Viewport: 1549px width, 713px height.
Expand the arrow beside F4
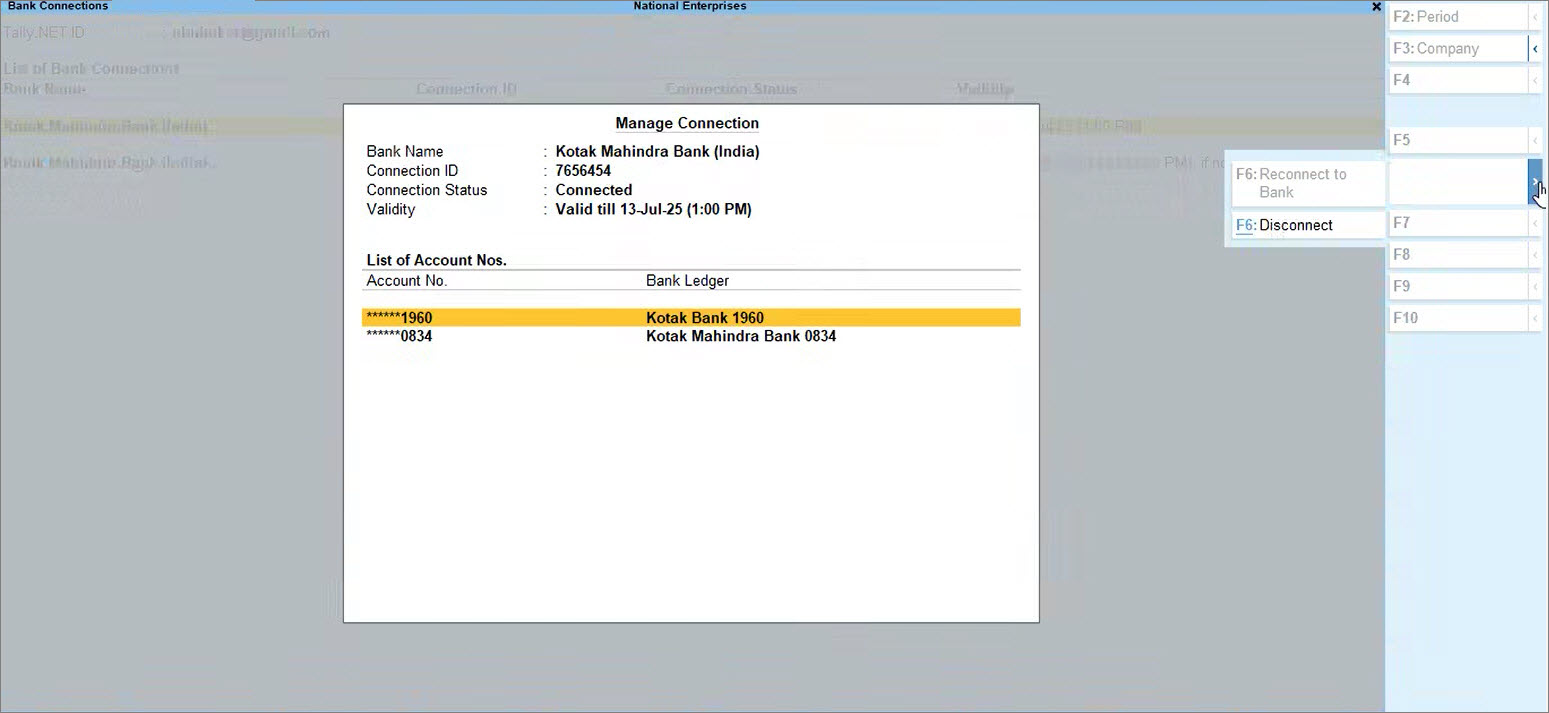coord(1535,80)
